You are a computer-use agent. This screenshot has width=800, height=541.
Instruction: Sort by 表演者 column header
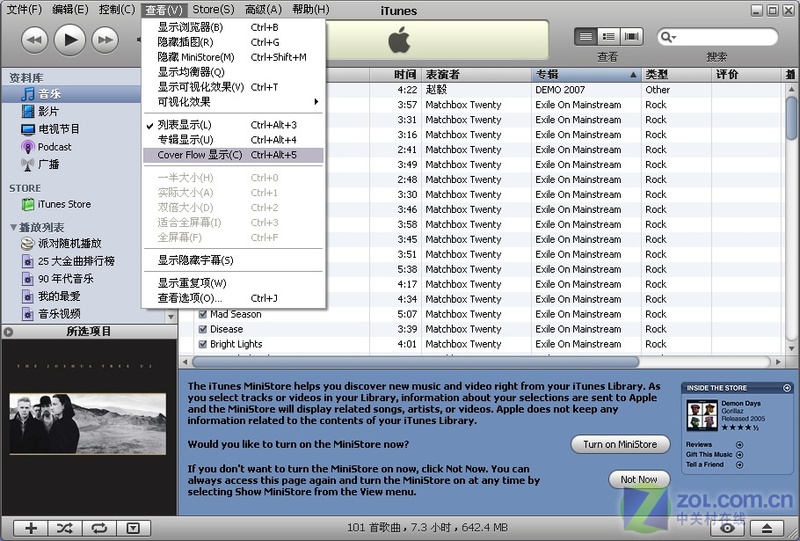[x=476, y=75]
